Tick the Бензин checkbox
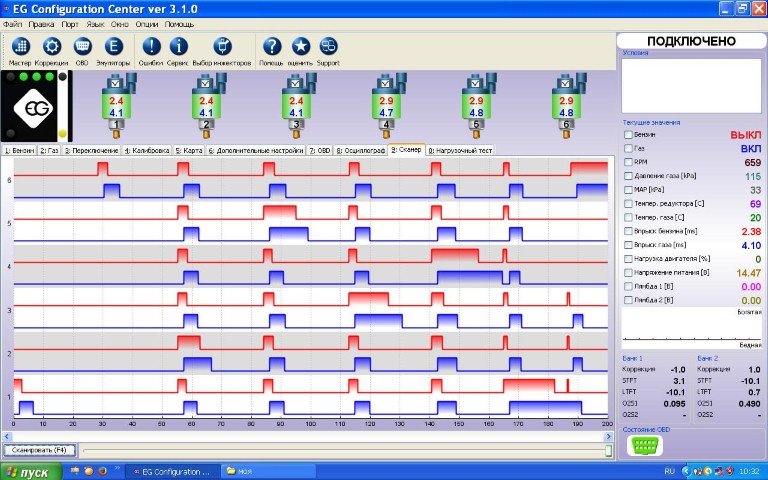Screen dimensions: 768x480 [x=628, y=134]
